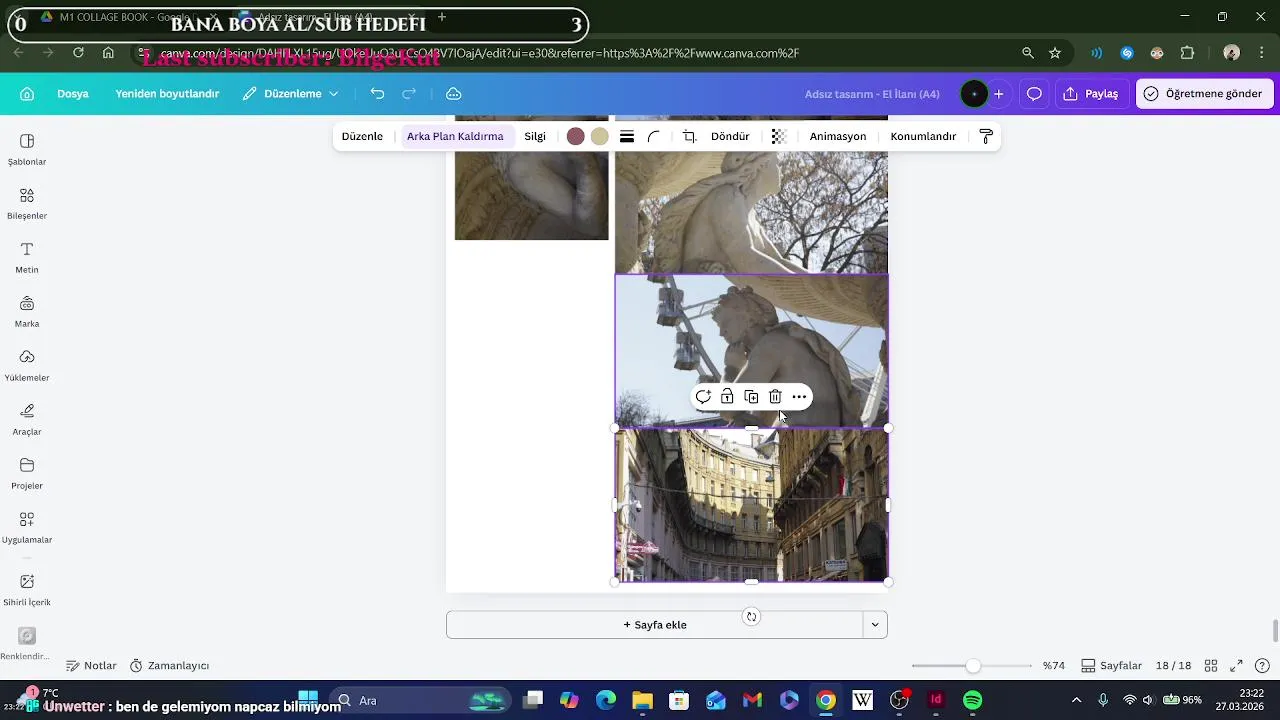This screenshot has width=1280, height=720.
Task: Open the Yüklemeler uploads panel
Action: [27, 366]
